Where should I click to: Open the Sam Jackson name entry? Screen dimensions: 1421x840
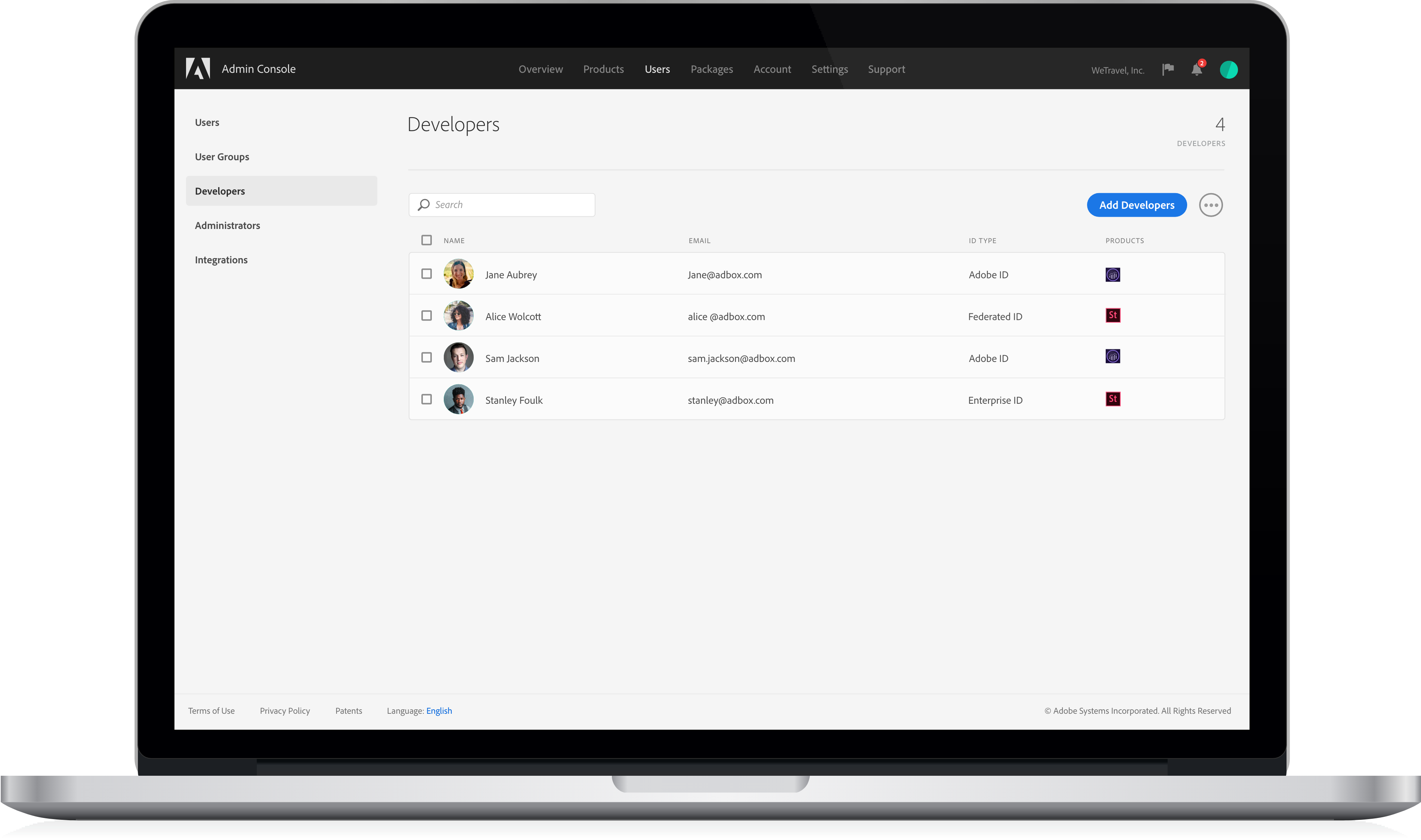click(x=513, y=358)
